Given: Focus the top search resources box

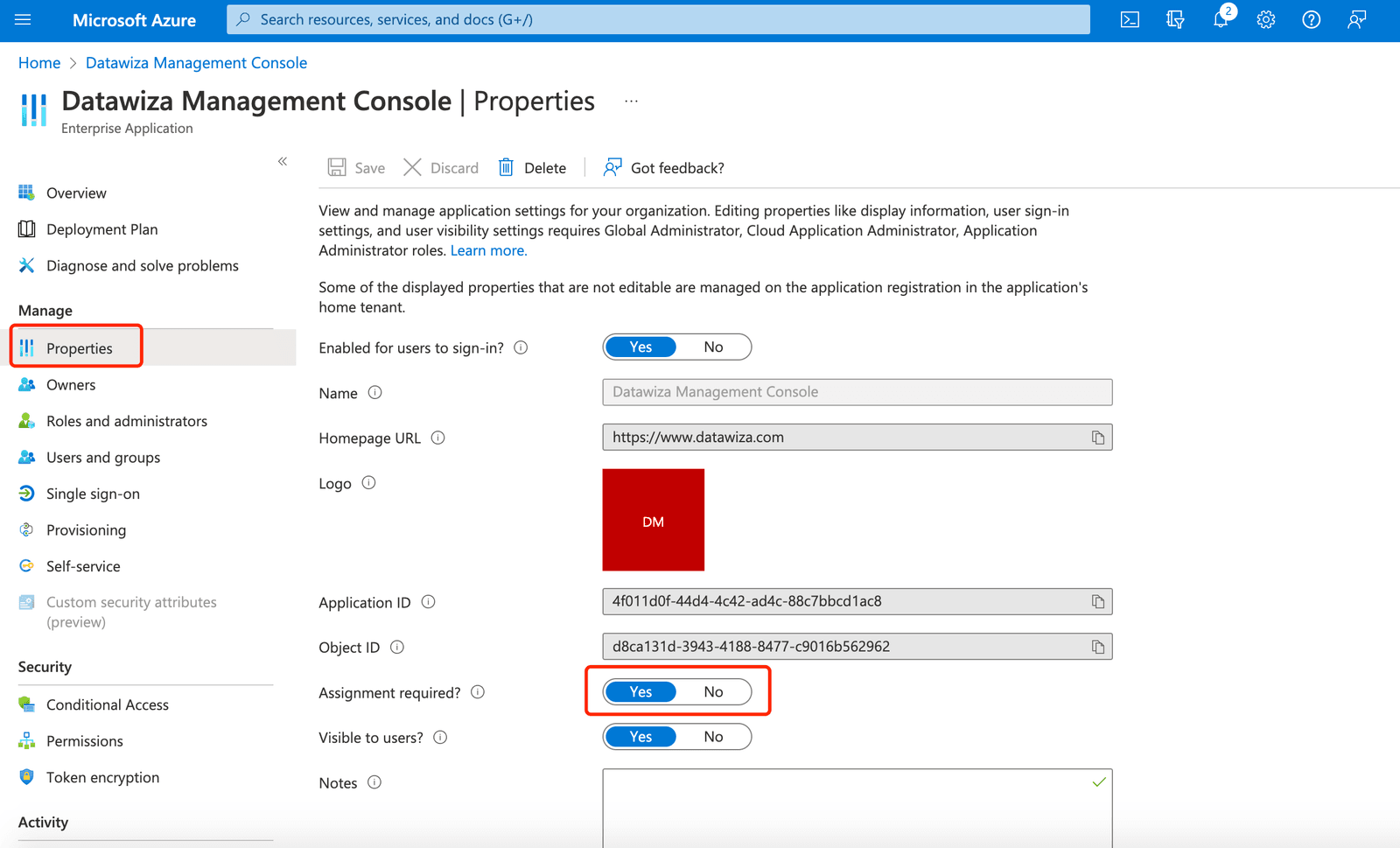Looking at the screenshot, I should pyautogui.click(x=658, y=19).
